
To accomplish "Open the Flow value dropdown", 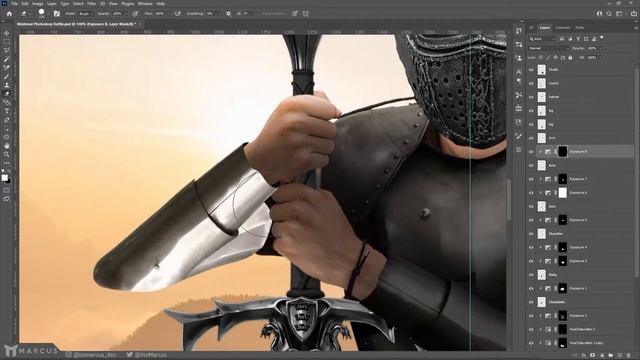I will coord(167,13).
